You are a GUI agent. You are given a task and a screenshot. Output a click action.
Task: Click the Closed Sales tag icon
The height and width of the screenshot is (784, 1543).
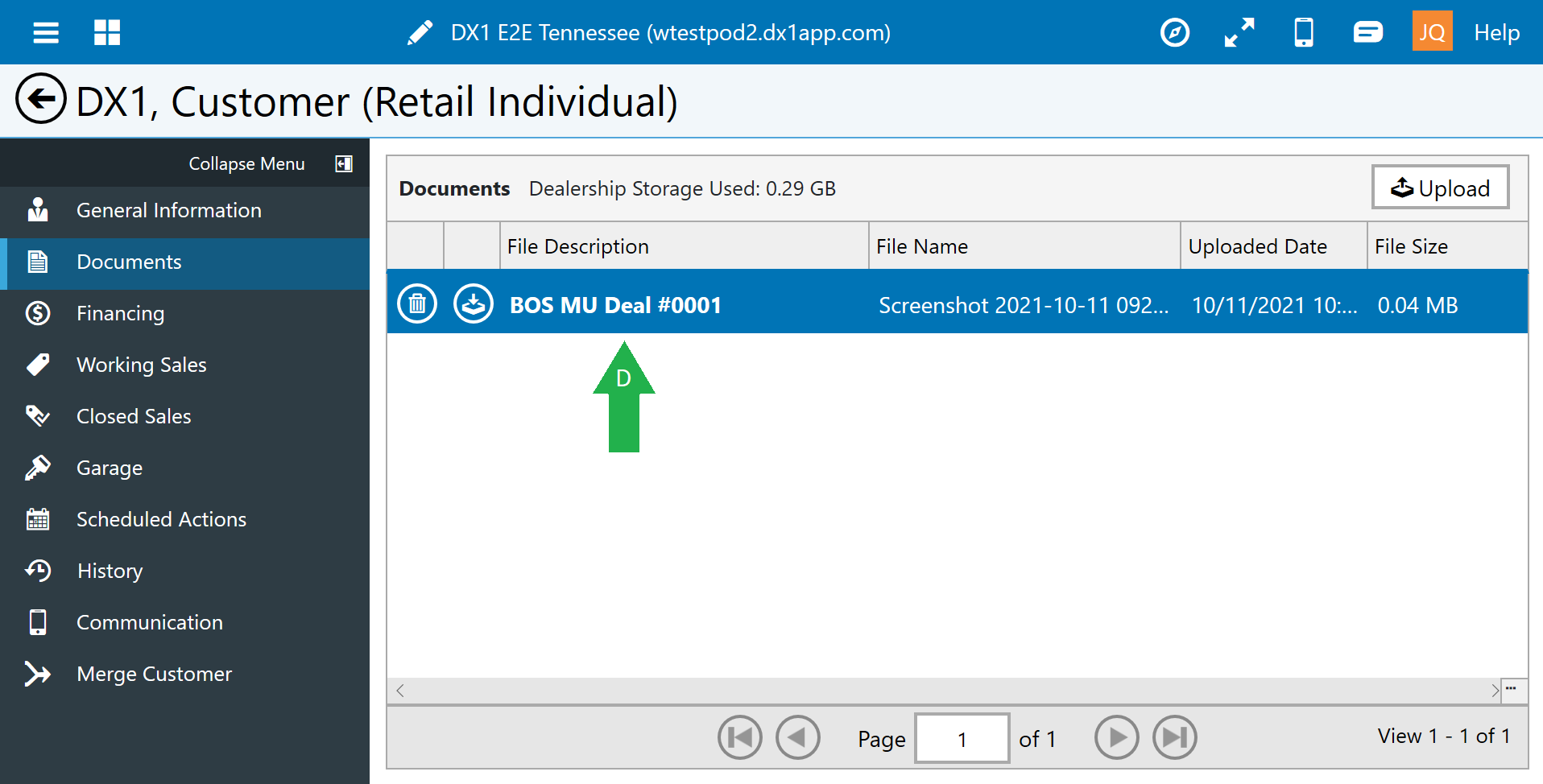click(x=38, y=416)
